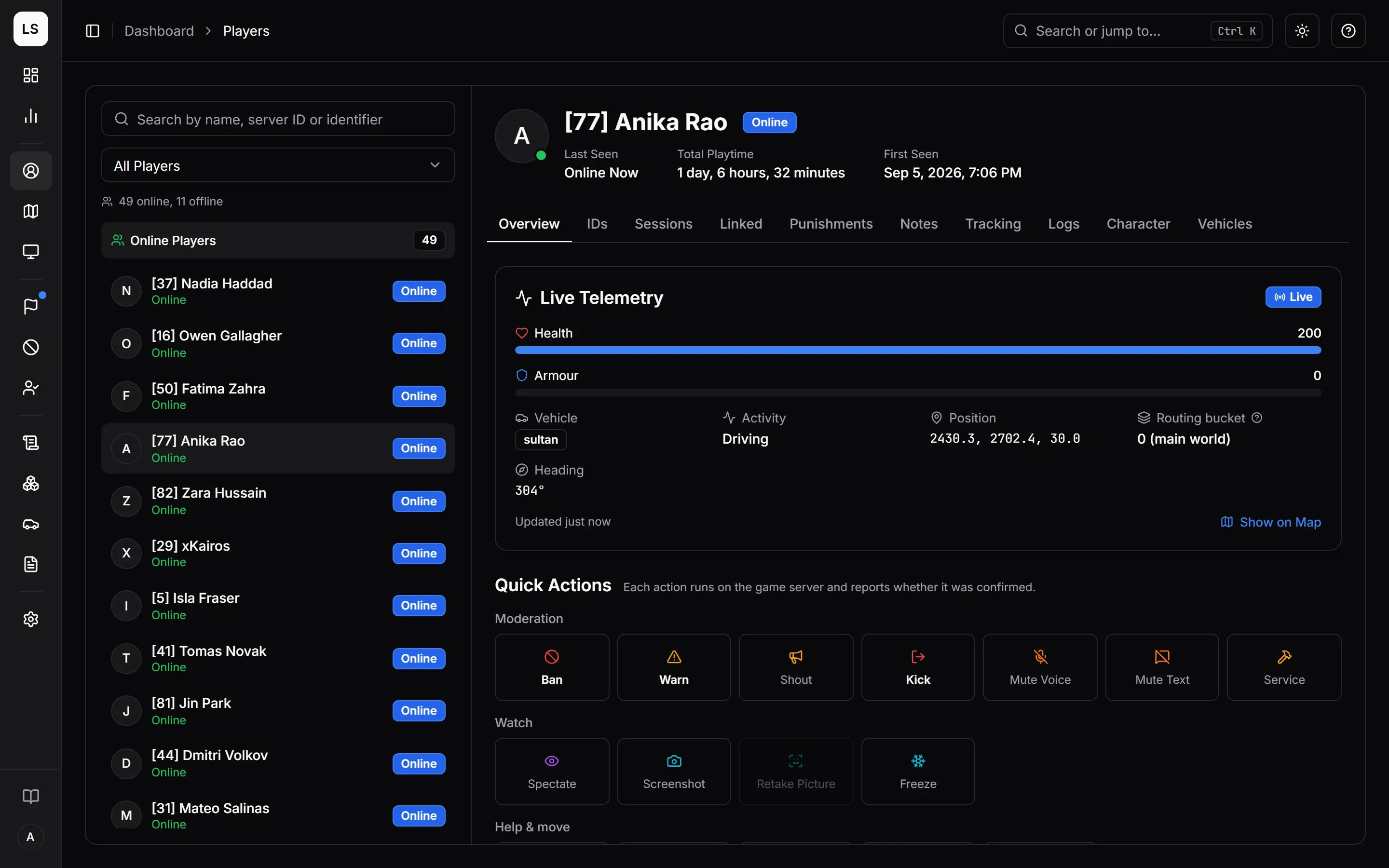Click the Service action
The width and height of the screenshot is (1389, 868).
pos(1284,667)
